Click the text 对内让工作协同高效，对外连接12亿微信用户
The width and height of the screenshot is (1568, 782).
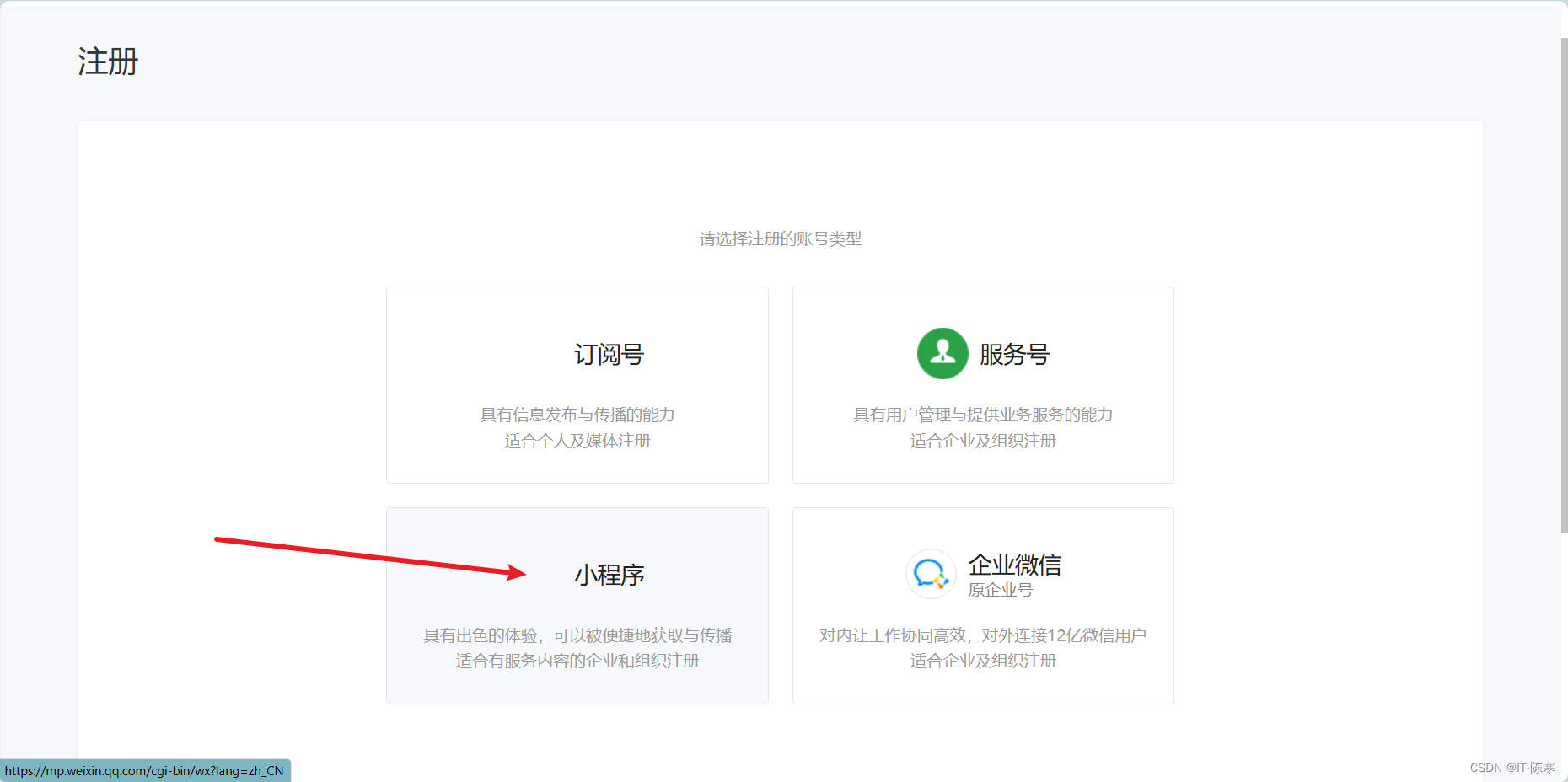point(983,635)
